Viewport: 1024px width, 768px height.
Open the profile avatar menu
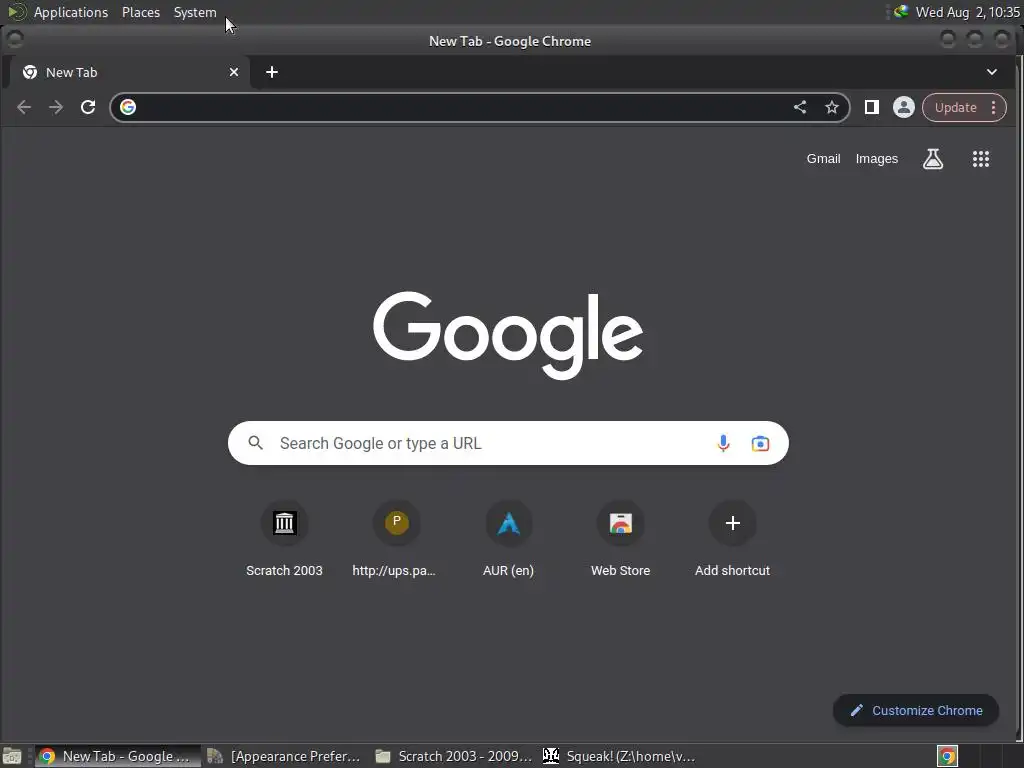pos(904,107)
